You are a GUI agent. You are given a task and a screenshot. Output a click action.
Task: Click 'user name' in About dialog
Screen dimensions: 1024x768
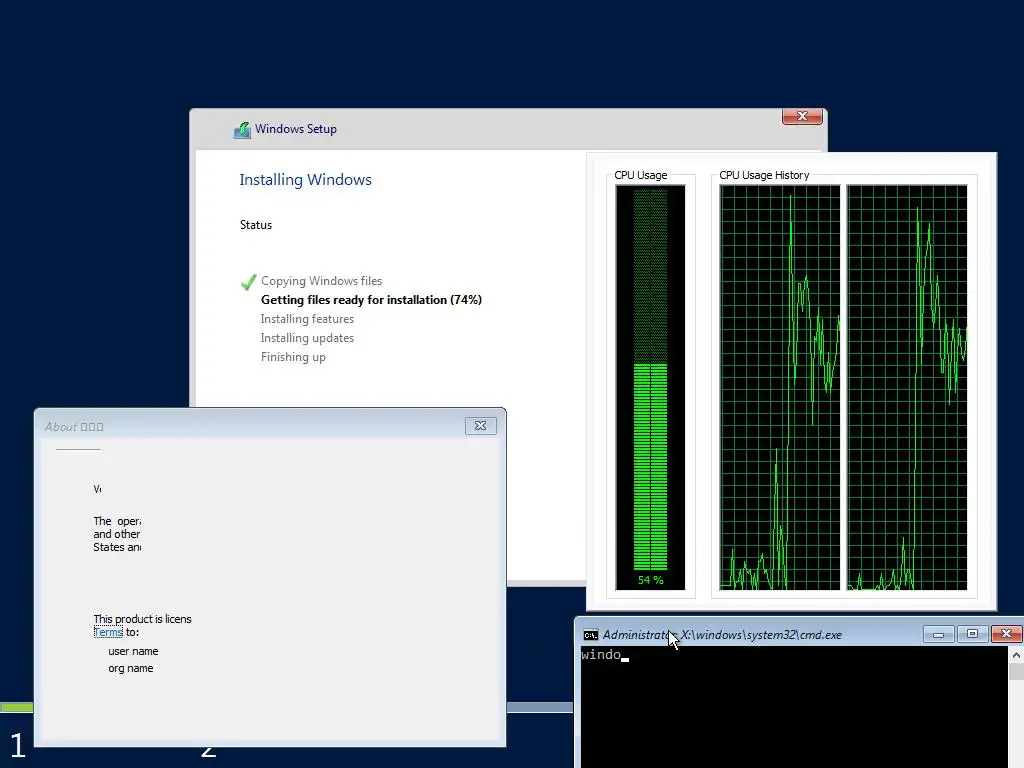[133, 651]
